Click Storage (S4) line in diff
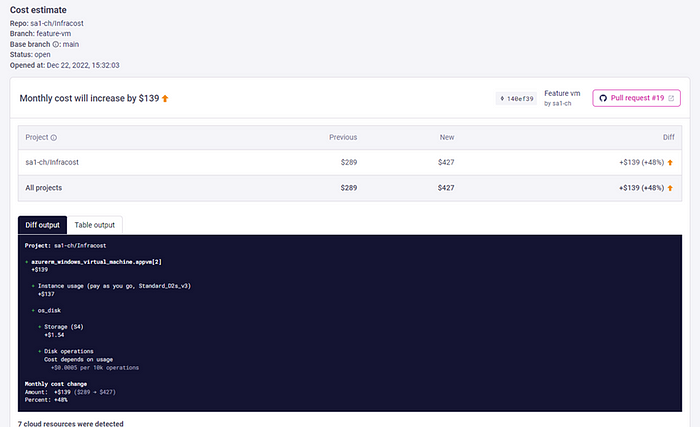 pyautogui.click(x=63, y=327)
